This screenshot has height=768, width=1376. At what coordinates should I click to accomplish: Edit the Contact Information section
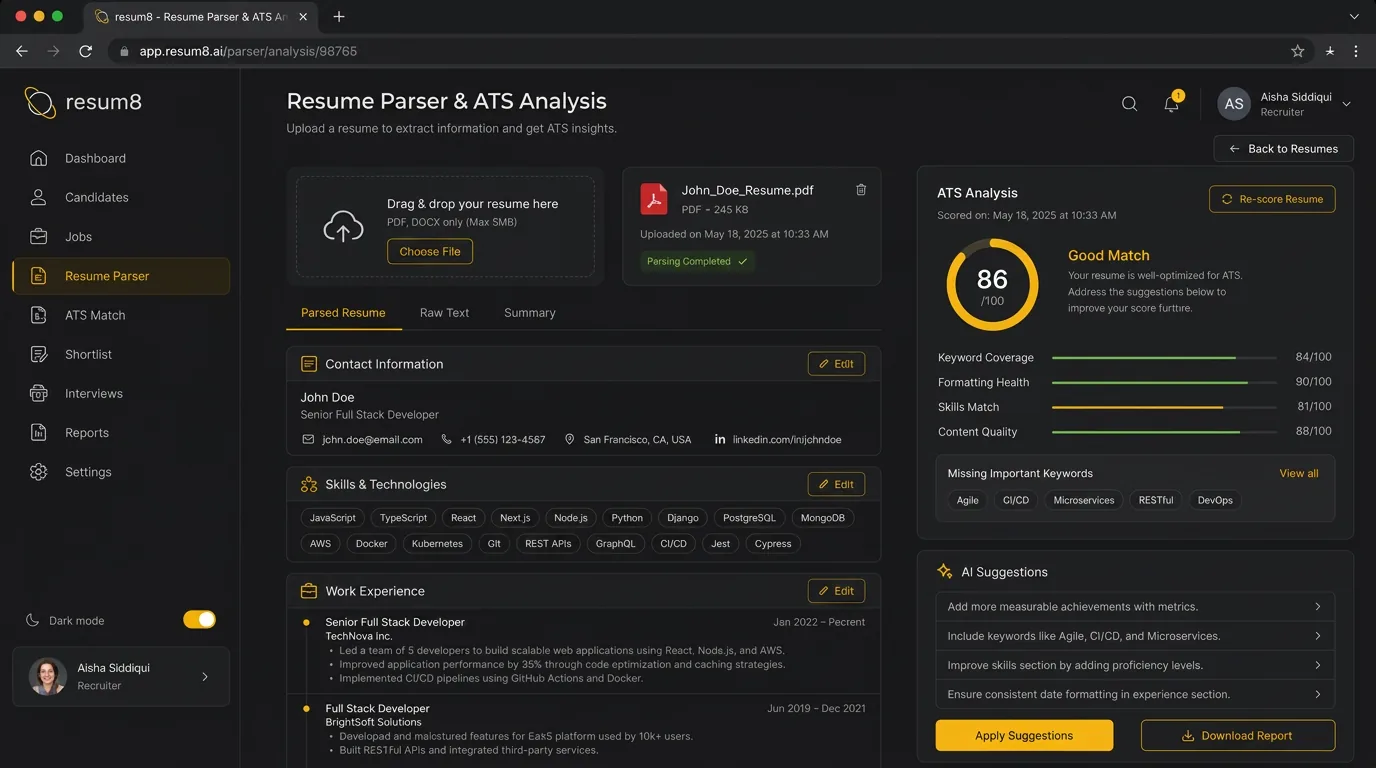pyautogui.click(x=836, y=364)
